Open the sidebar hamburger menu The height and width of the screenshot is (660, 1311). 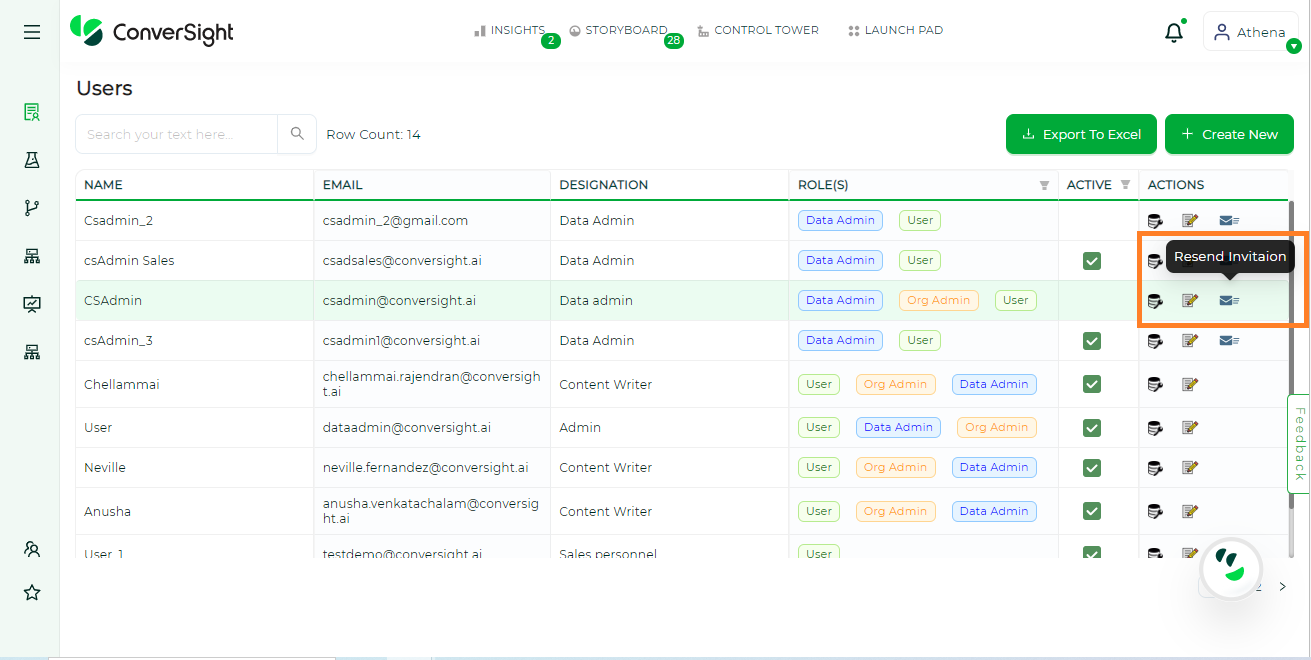[x=31, y=31]
